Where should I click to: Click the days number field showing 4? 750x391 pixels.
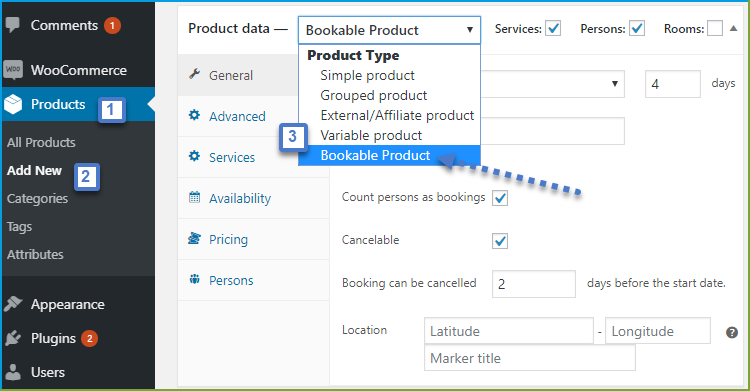coord(673,84)
